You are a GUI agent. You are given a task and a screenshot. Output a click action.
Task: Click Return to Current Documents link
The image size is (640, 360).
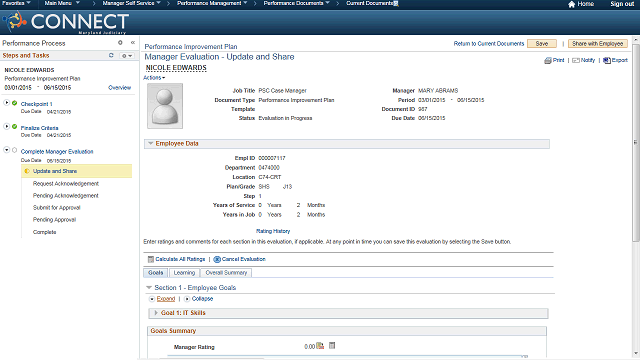click(489, 44)
